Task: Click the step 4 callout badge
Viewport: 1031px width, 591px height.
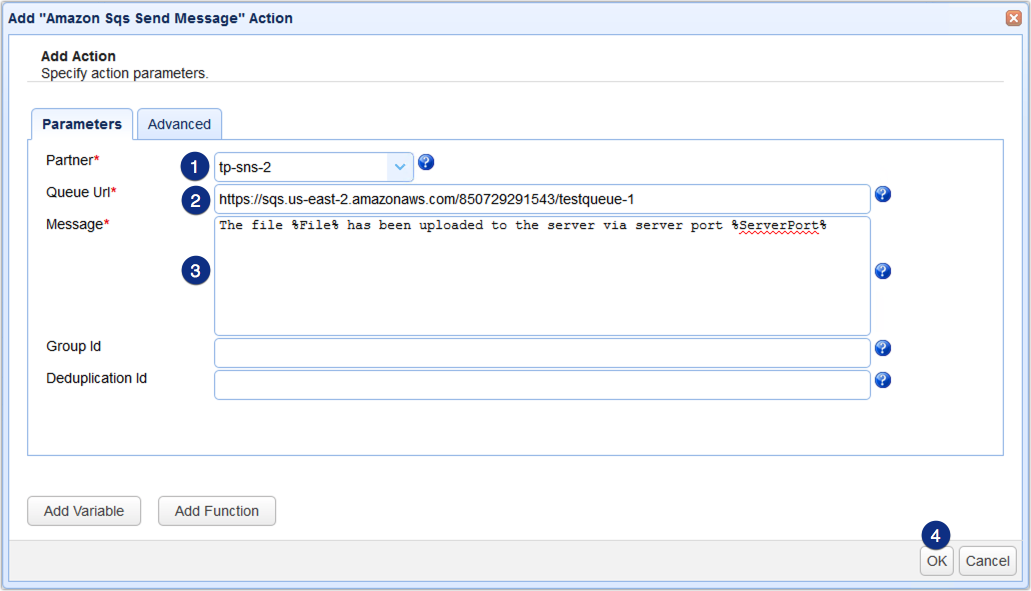Action: coord(935,537)
